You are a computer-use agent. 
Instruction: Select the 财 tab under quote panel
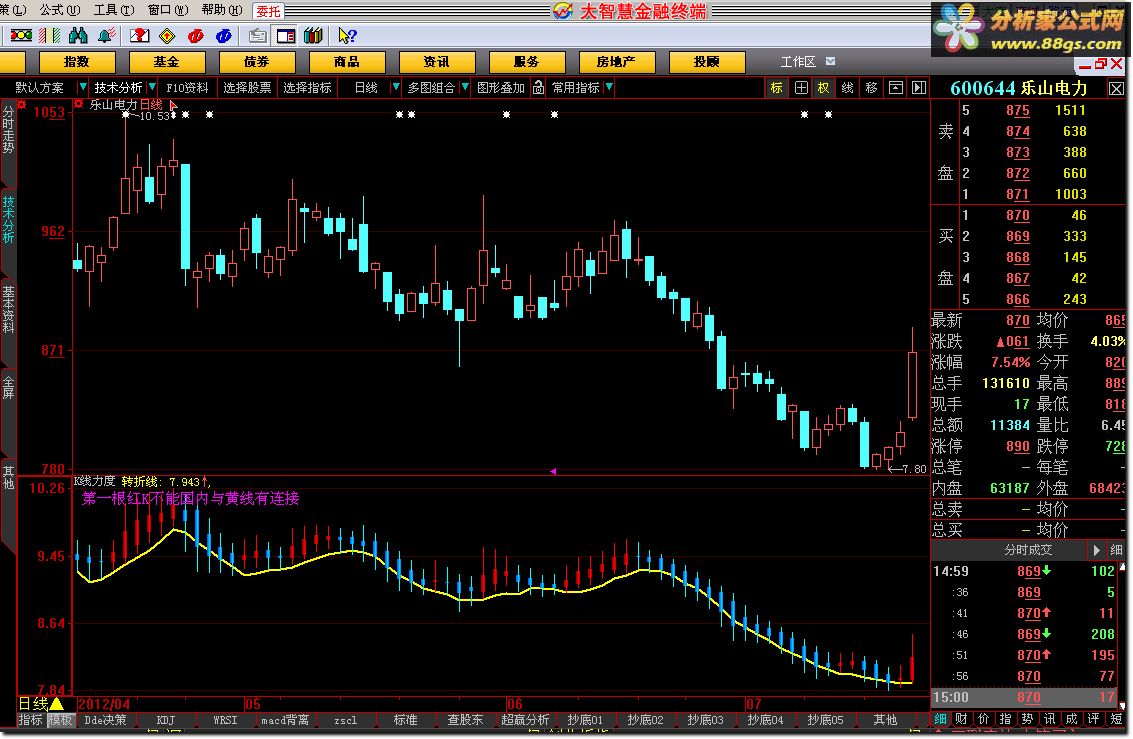coord(962,719)
